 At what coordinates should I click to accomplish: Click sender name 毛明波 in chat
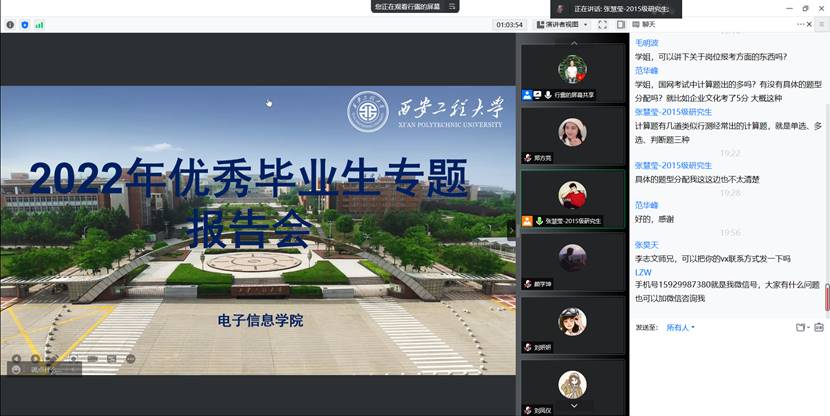(648, 43)
